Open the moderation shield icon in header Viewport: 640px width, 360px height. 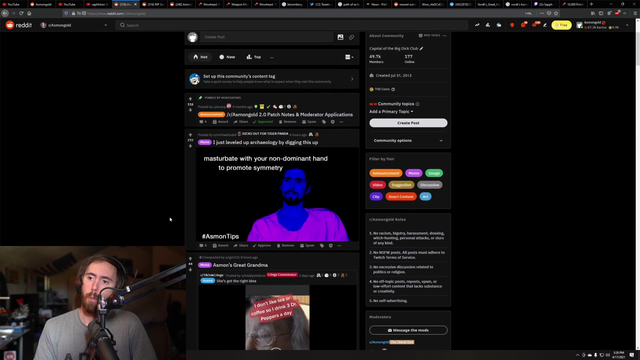pyautogui.click(x=512, y=25)
